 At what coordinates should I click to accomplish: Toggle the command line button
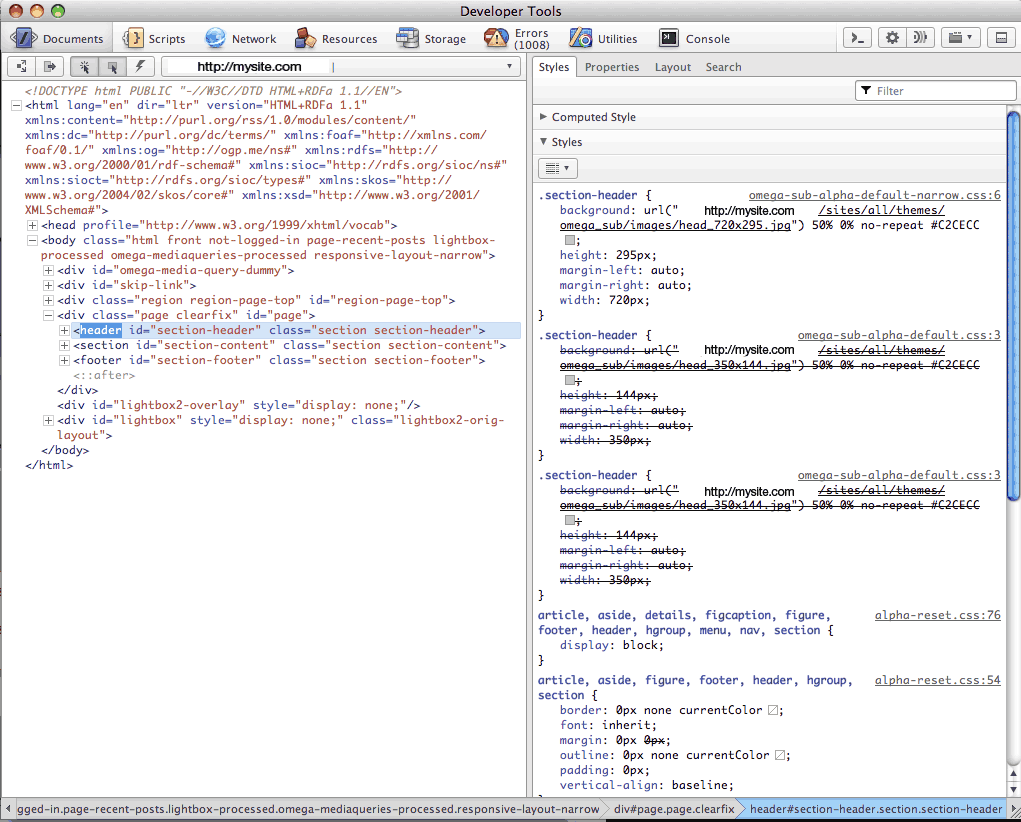pos(856,38)
